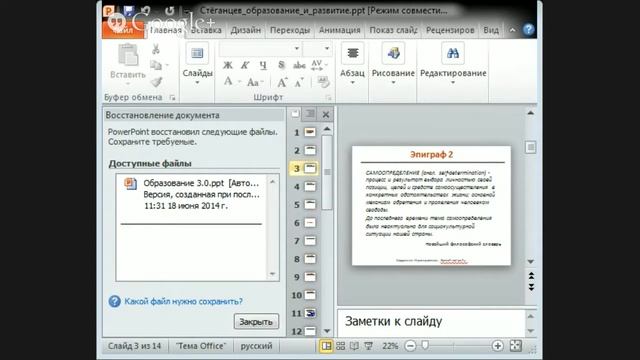
Task: Click the zoom in plus button
Action: pos(497,346)
